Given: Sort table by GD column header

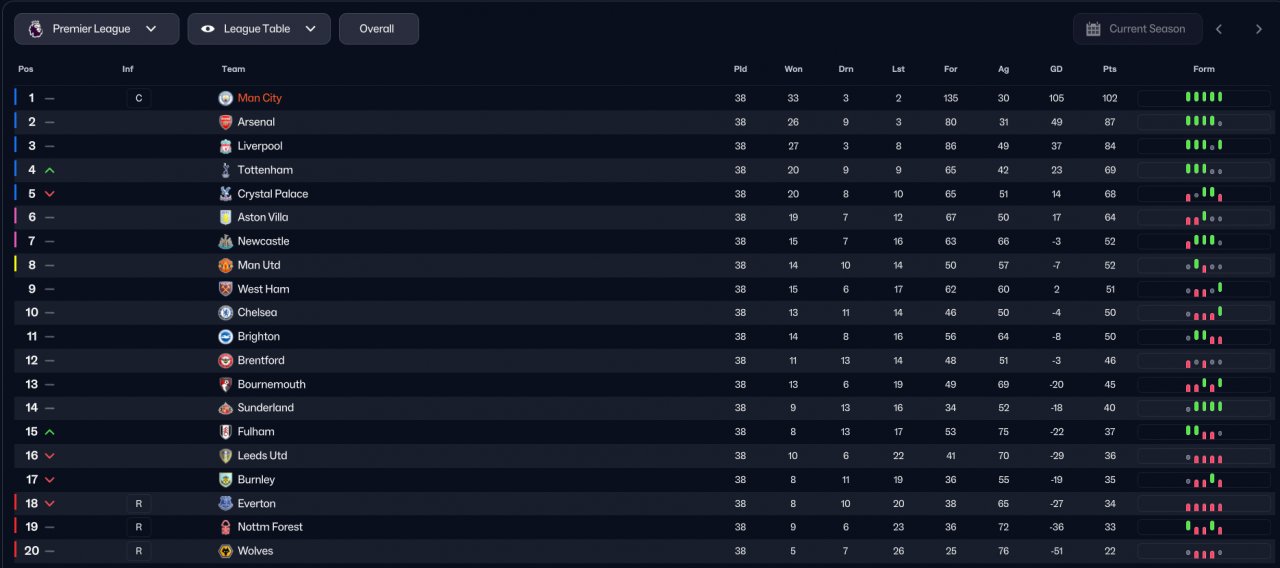Looking at the screenshot, I should coord(1056,69).
